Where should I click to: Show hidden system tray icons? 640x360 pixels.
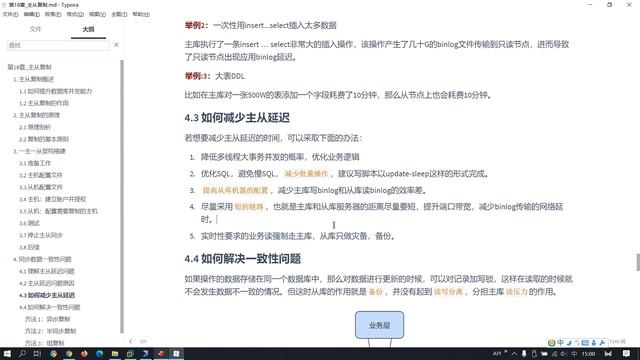[514, 354]
